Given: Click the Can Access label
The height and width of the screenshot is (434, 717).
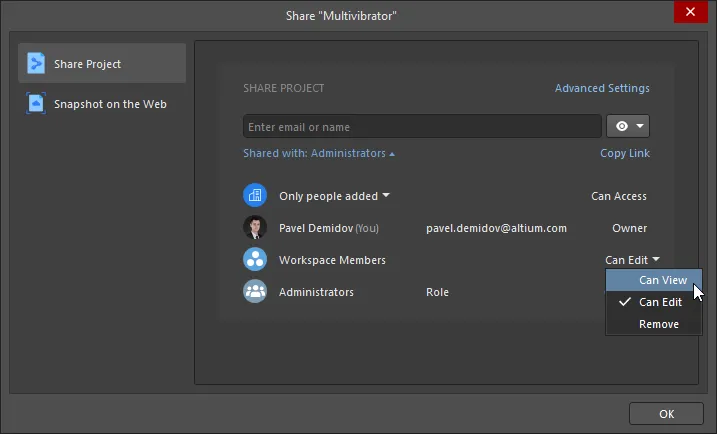Looking at the screenshot, I should [619, 196].
